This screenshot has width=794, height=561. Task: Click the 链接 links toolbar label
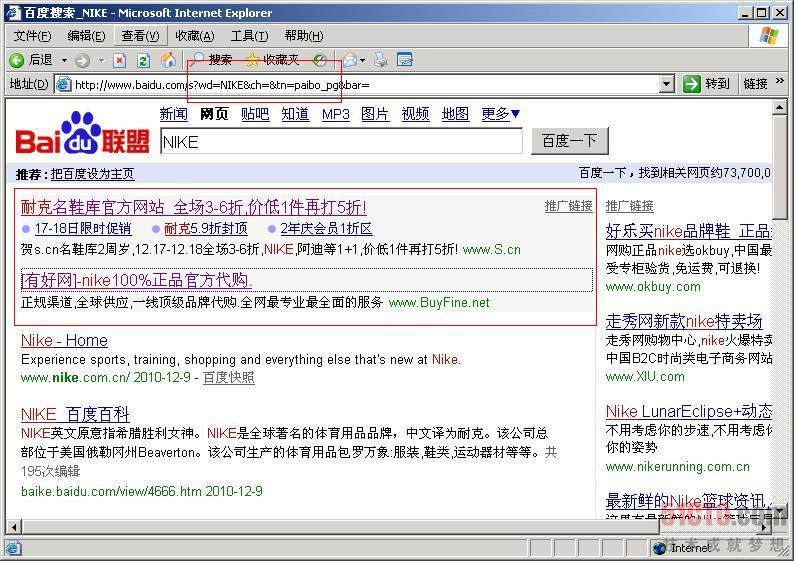(756, 84)
